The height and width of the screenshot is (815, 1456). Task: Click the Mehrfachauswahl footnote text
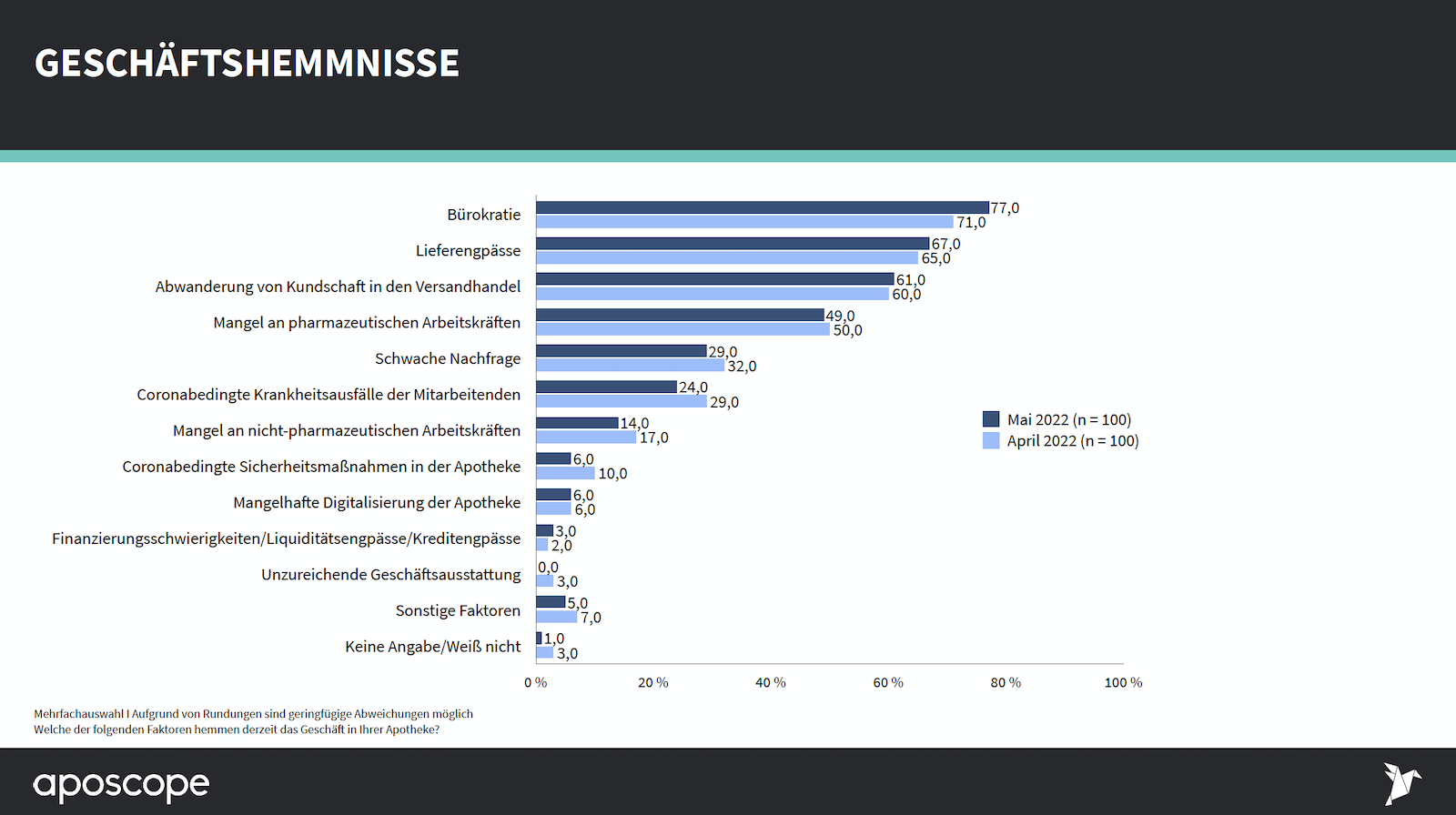253,714
